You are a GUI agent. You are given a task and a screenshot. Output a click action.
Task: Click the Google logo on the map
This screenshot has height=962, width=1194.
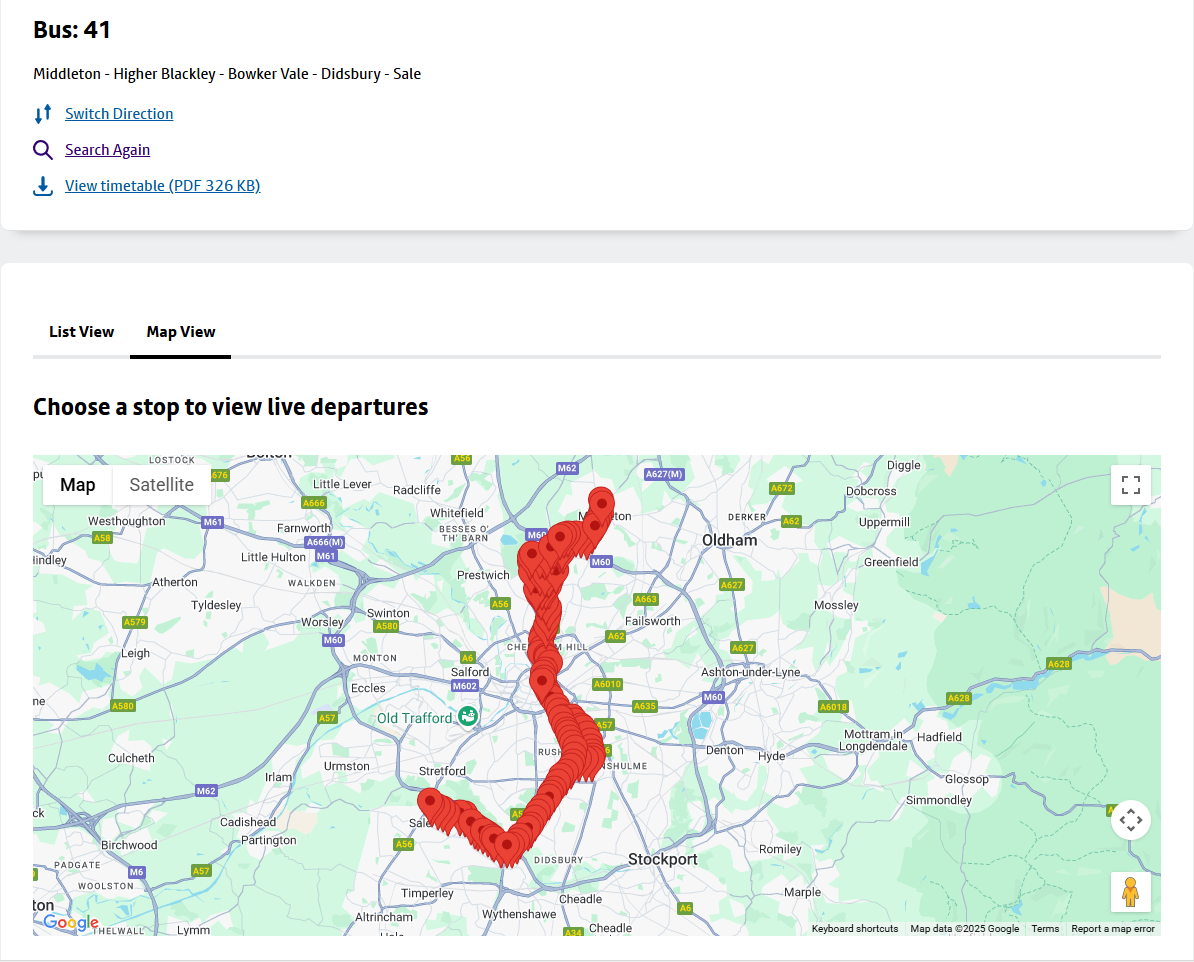coord(71,922)
